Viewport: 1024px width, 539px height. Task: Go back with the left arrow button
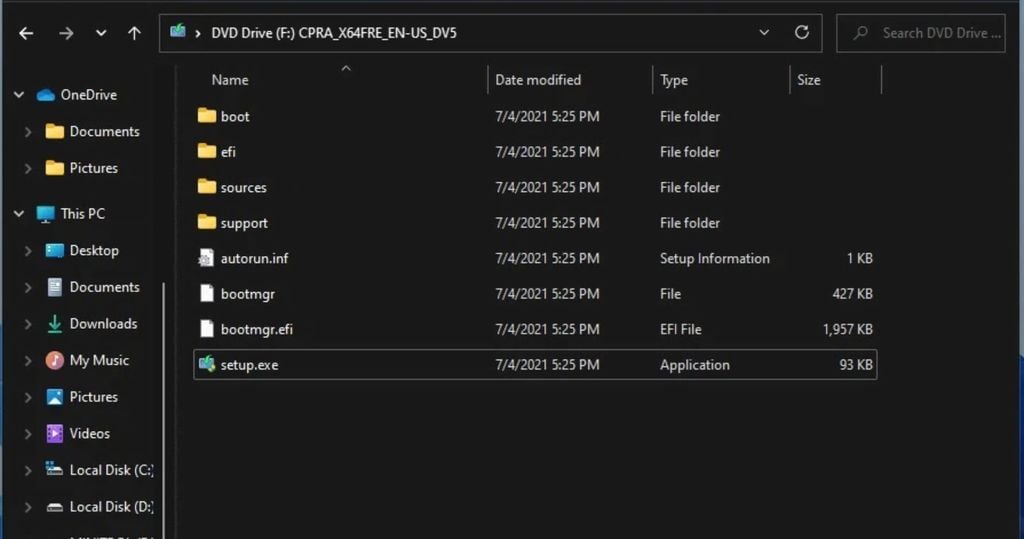coord(26,33)
